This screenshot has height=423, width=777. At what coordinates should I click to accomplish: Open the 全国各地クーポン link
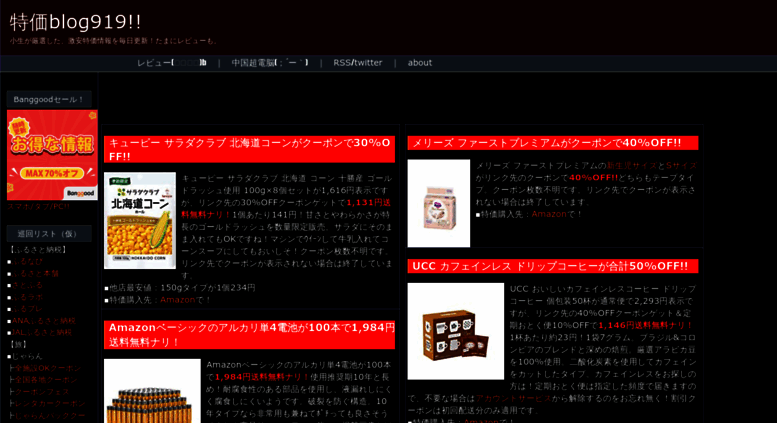coord(46,380)
